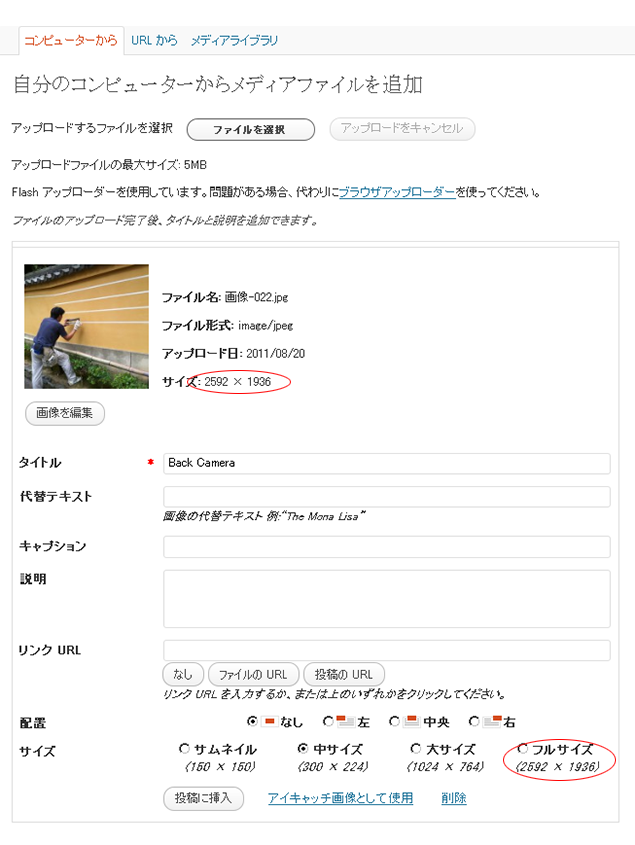Open the ブラウザアップローダー link
Viewport: 635px width, 845px height.
click(x=397, y=192)
